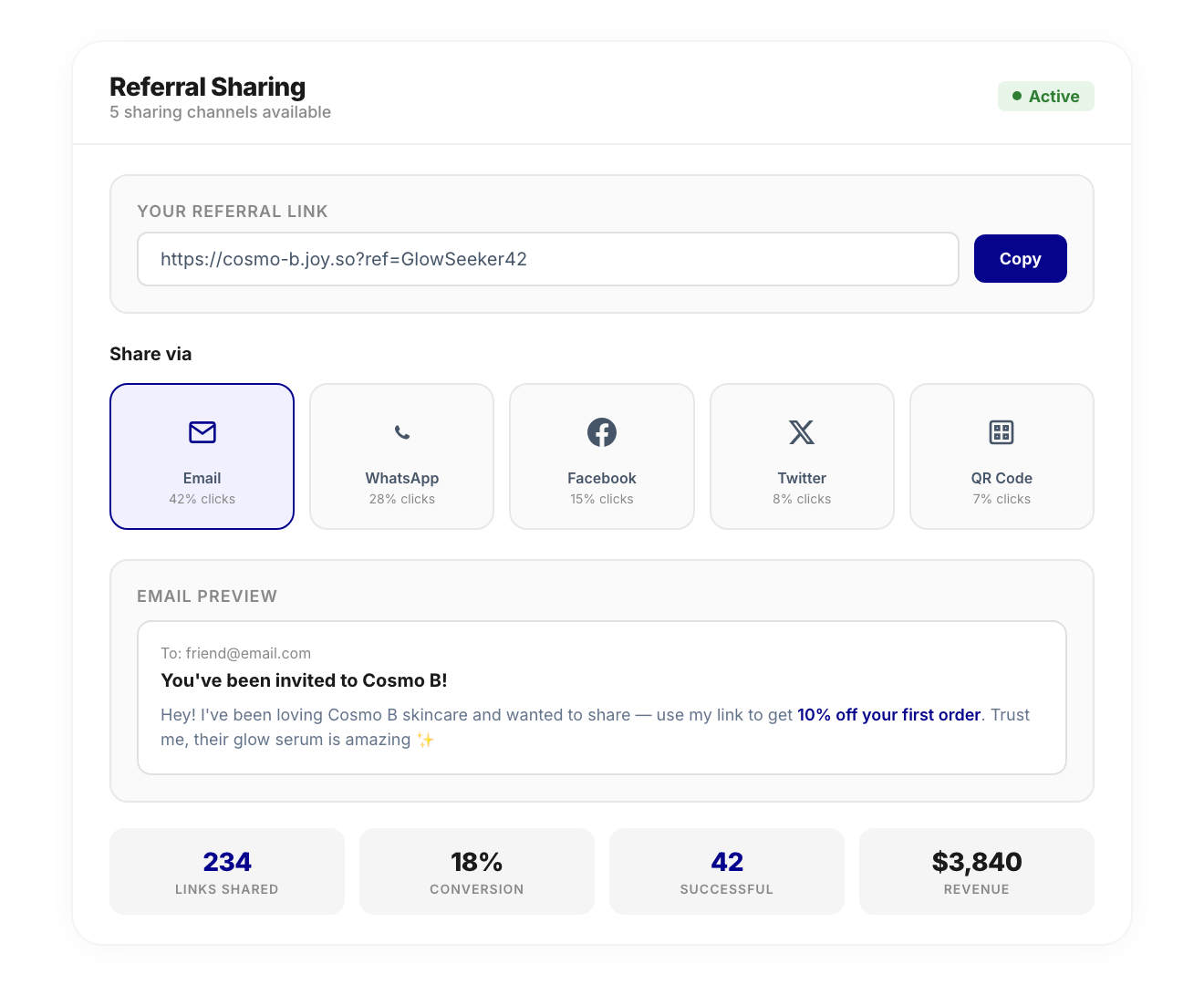The image size is (1204, 985).
Task: Click the Facebook sharing icon
Action: [601, 432]
